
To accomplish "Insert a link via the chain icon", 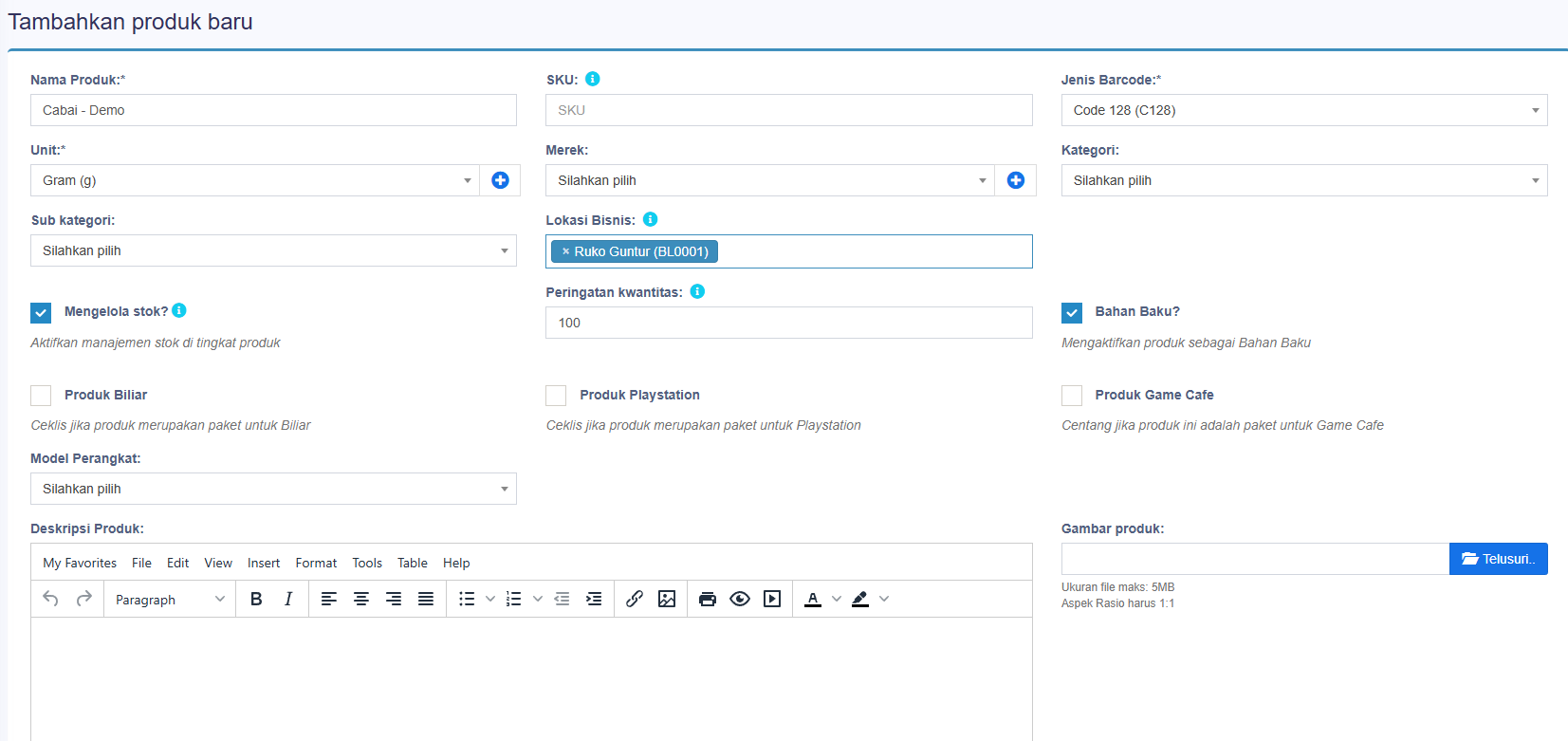I will click(x=635, y=599).
